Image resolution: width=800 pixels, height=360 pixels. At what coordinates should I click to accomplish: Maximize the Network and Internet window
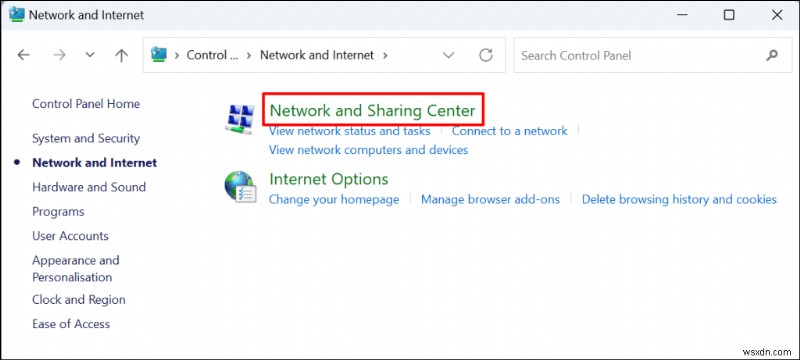[729, 15]
